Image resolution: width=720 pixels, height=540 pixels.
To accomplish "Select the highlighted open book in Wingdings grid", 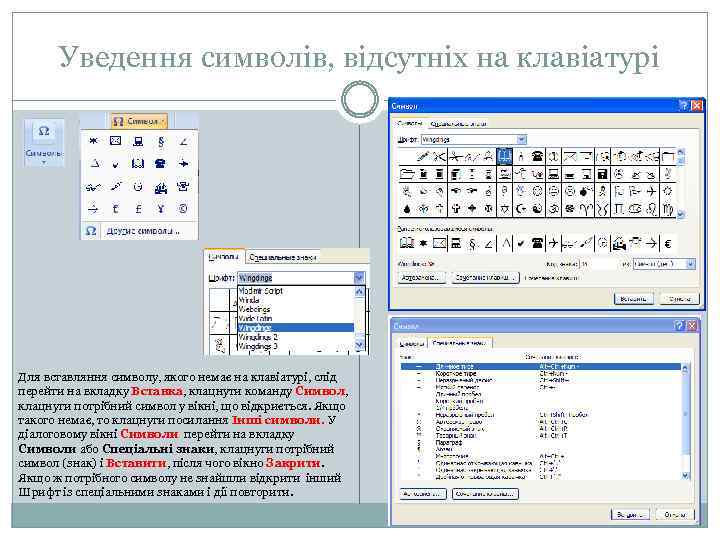I will [504, 157].
